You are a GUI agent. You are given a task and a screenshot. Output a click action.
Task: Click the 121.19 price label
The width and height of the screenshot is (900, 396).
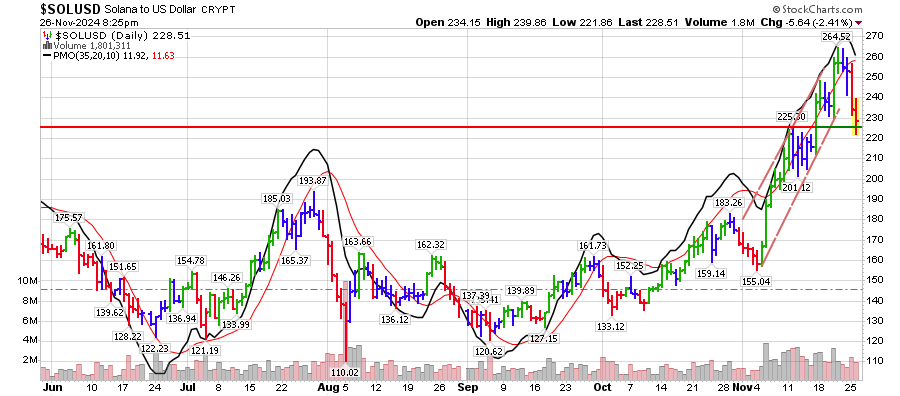coord(205,351)
